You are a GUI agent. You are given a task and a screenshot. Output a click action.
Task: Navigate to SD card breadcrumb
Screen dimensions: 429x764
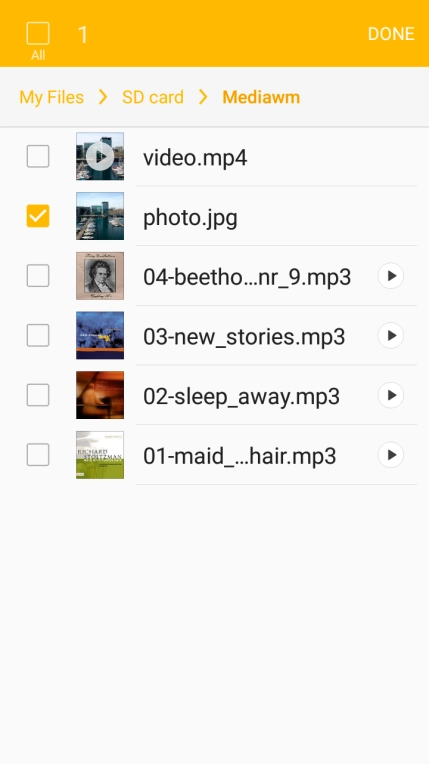(x=153, y=97)
